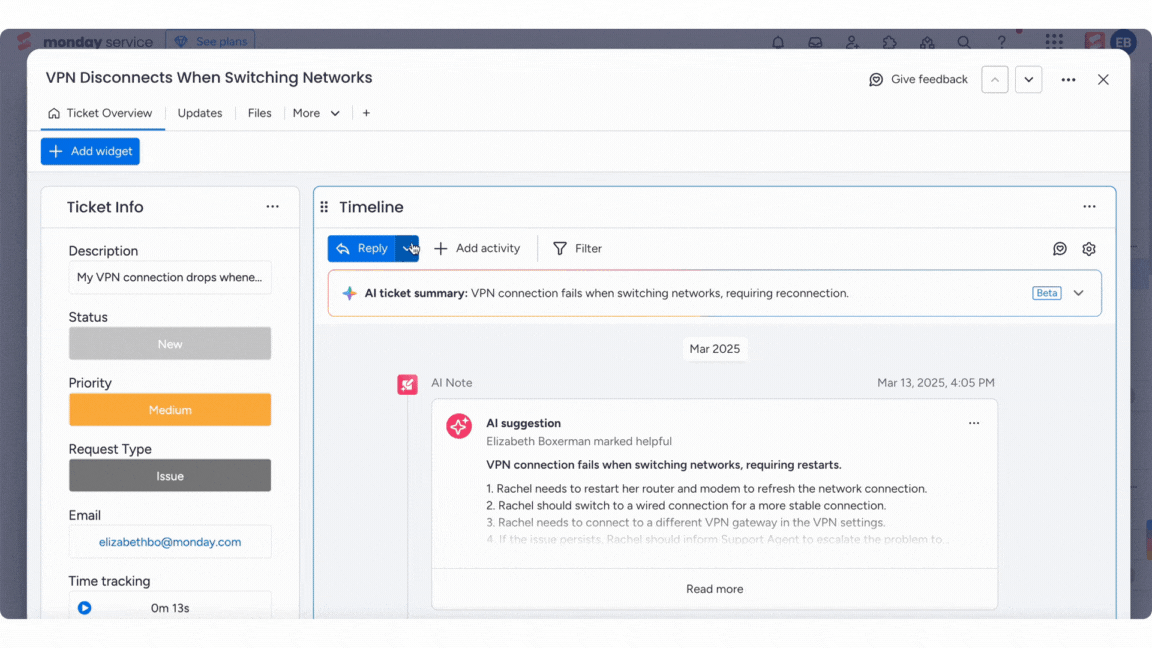Expand the AI ticket summary chevron
This screenshot has width=1152, height=648.
pos(1079,293)
